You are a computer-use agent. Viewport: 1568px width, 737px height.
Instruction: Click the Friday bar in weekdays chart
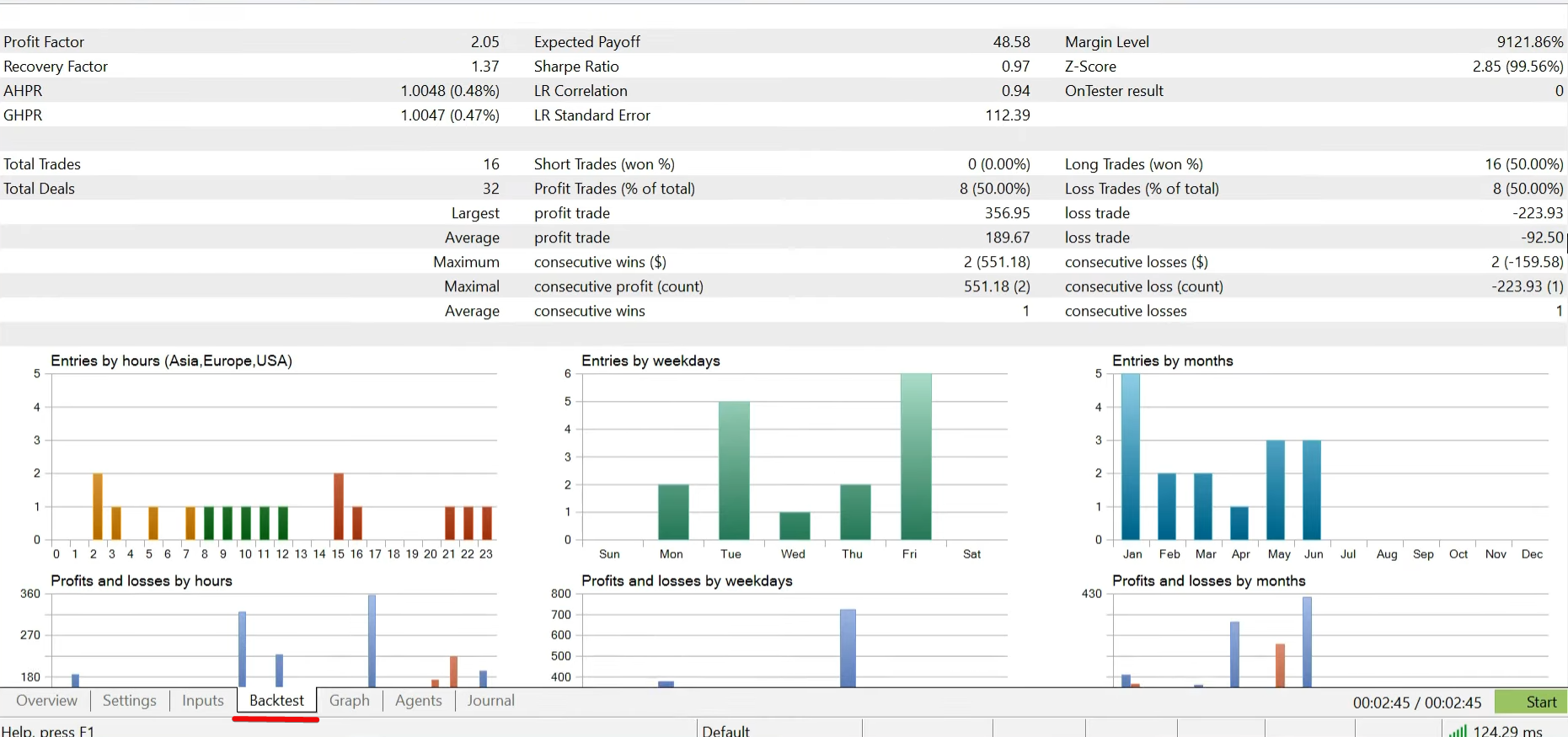[916, 457]
